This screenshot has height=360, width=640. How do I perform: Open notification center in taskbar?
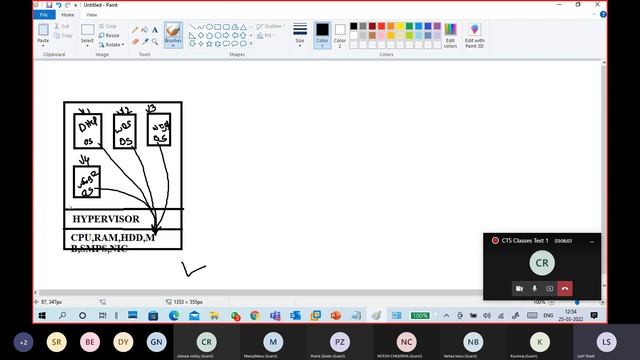(594, 315)
